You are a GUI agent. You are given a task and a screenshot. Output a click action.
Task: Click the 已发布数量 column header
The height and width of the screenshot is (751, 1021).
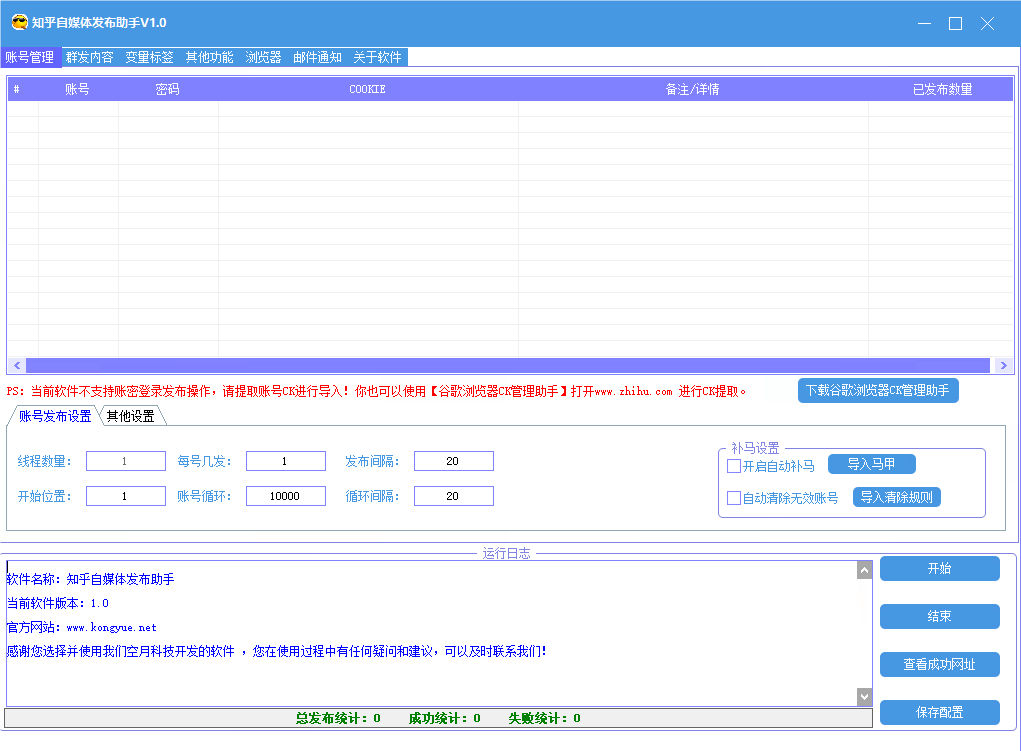point(942,89)
